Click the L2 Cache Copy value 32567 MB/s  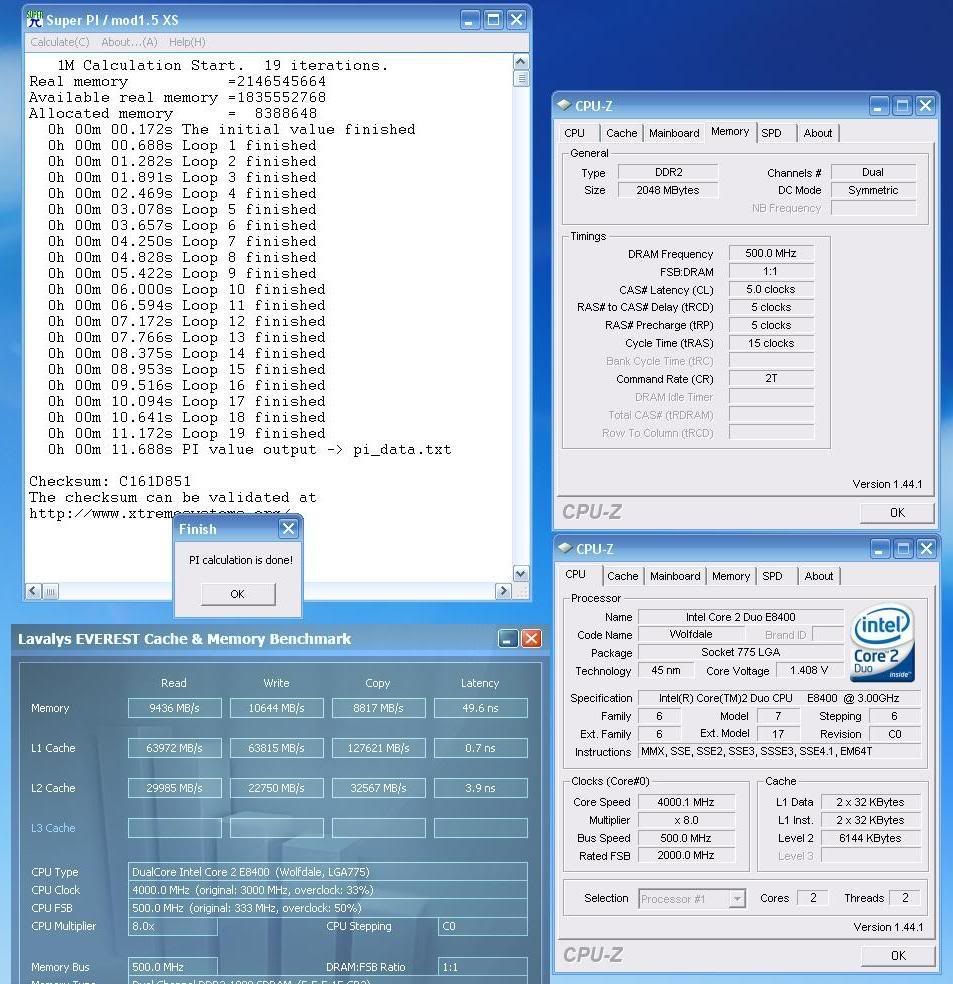tap(378, 788)
